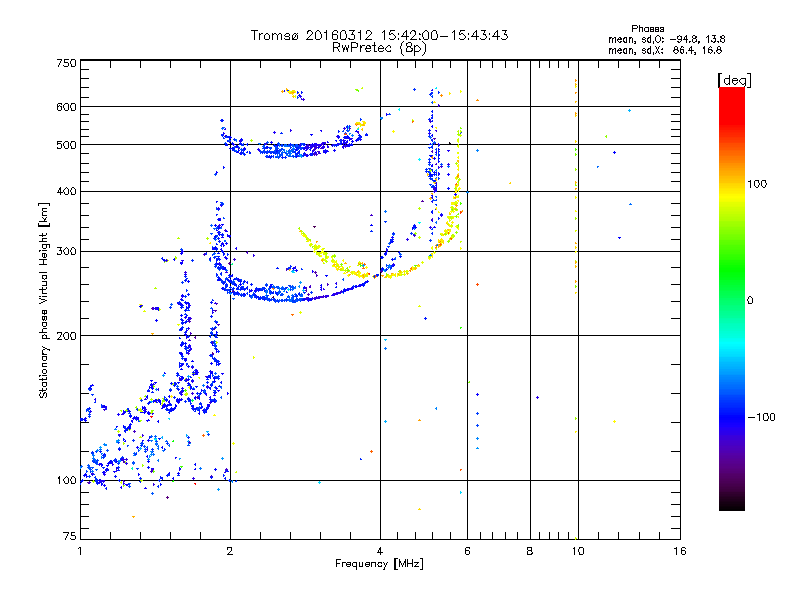
Task: Click the x-axis label "1"
Action: pos(80,551)
